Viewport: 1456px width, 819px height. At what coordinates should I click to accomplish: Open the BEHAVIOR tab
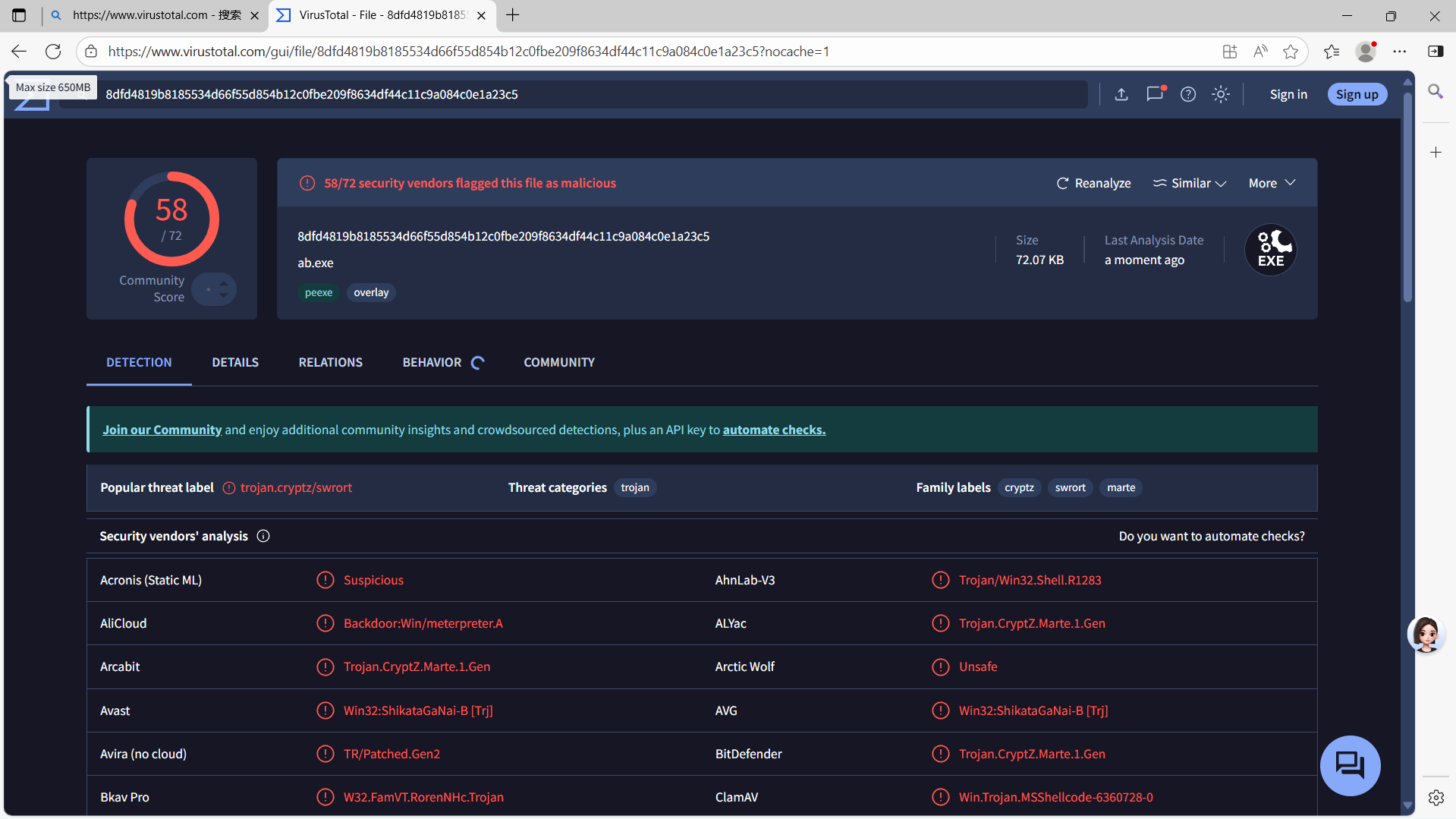click(432, 362)
